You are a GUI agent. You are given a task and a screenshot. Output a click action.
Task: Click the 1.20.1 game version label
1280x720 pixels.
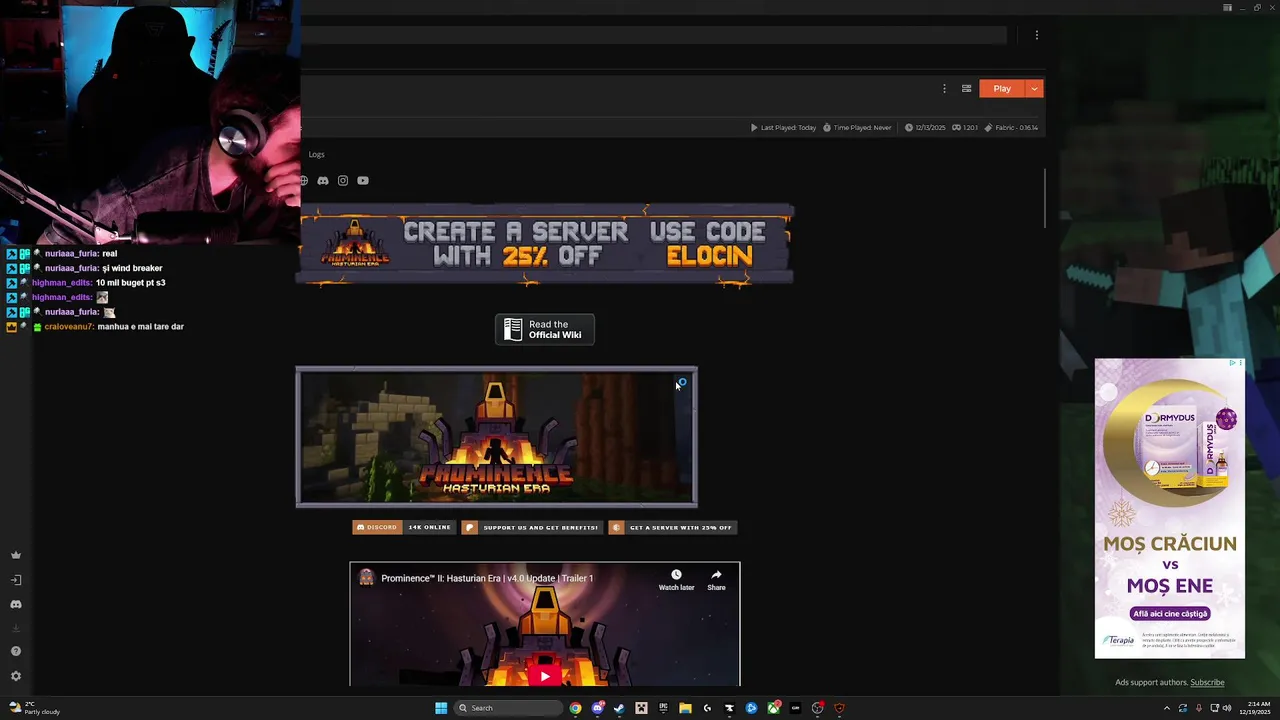coord(965,128)
